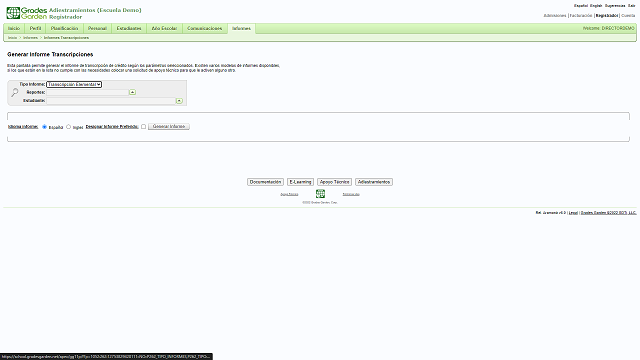Click Informes in the breadcrumb
The width and height of the screenshot is (640, 360).
[30, 38]
